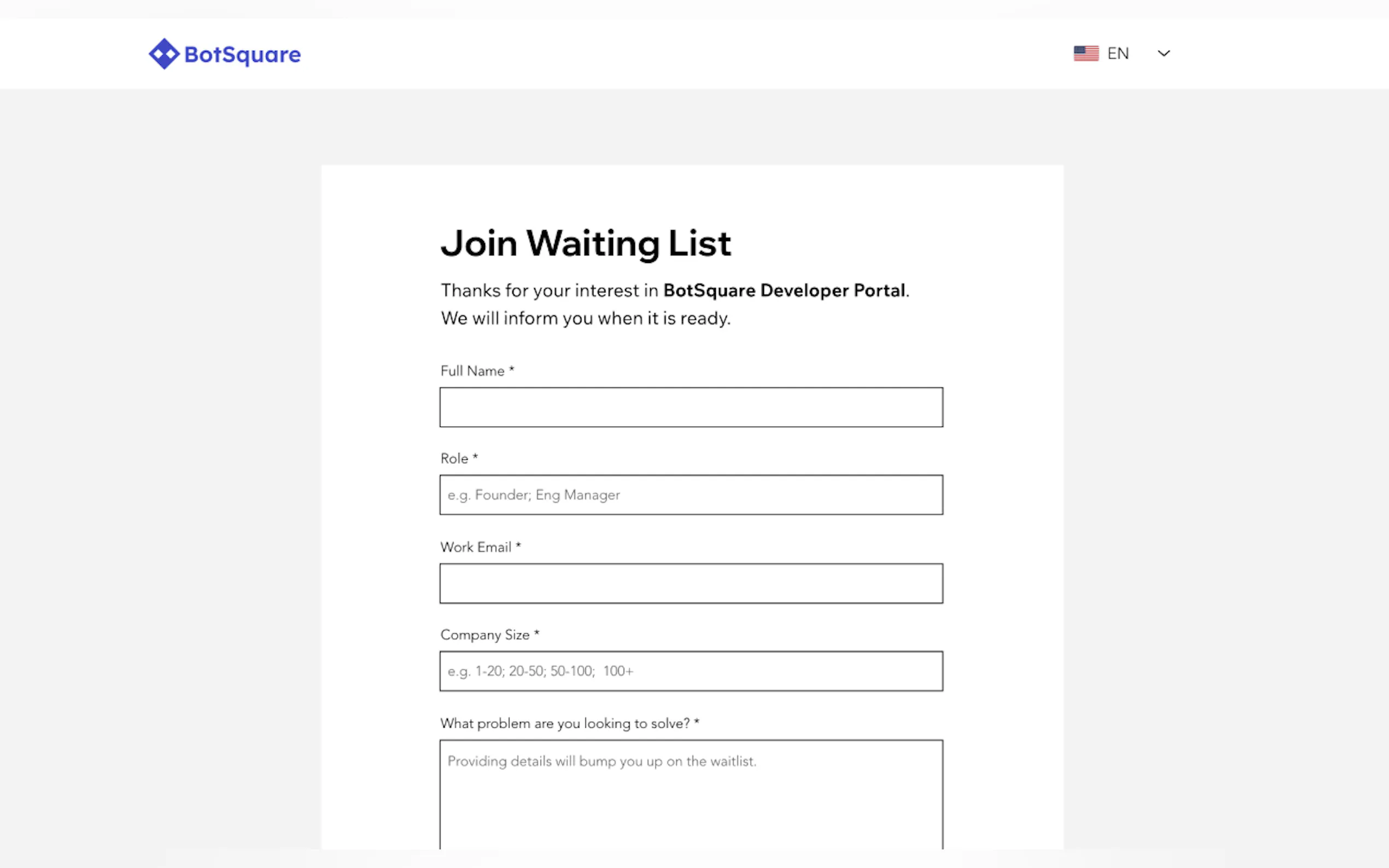Click the Full Name field label
The image size is (1389, 868).
pyautogui.click(x=472, y=372)
